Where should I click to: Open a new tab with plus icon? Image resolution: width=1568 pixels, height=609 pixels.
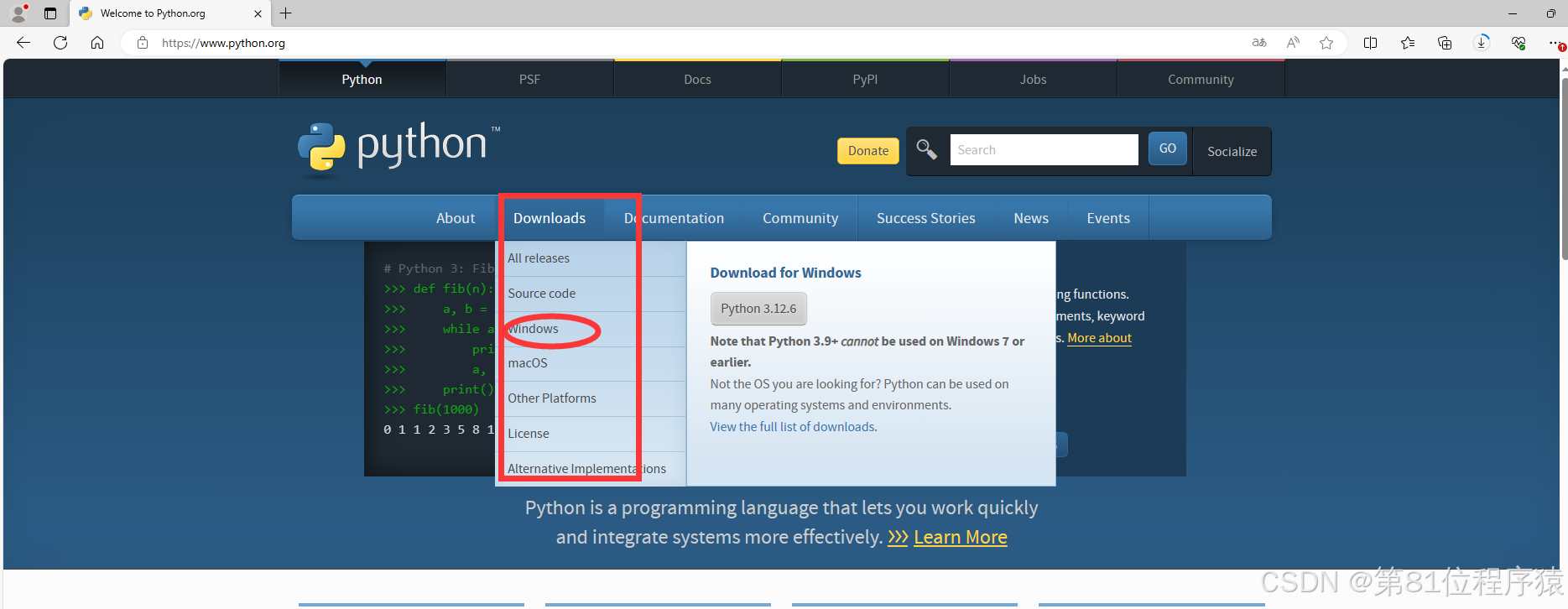(x=286, y=13)
